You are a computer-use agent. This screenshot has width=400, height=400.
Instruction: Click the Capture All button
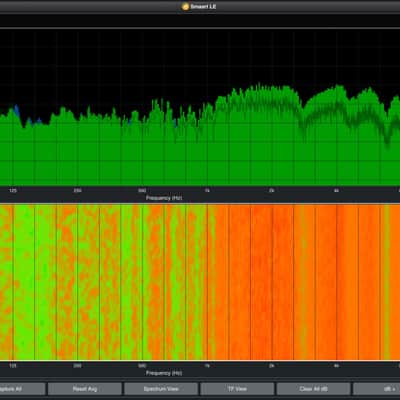22,389
